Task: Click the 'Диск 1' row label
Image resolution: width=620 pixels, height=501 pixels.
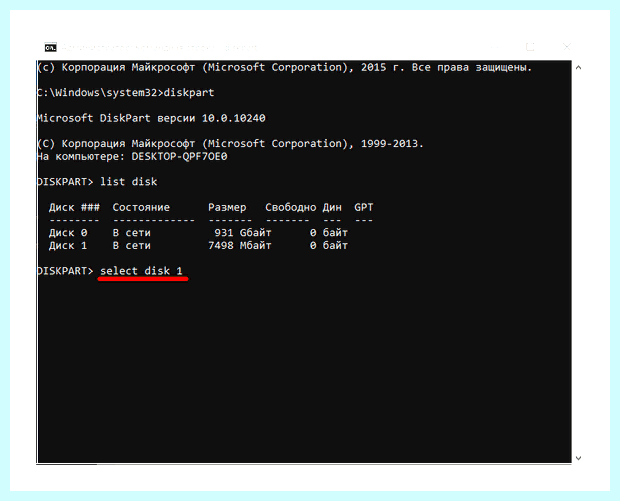Action: point(68,246)
